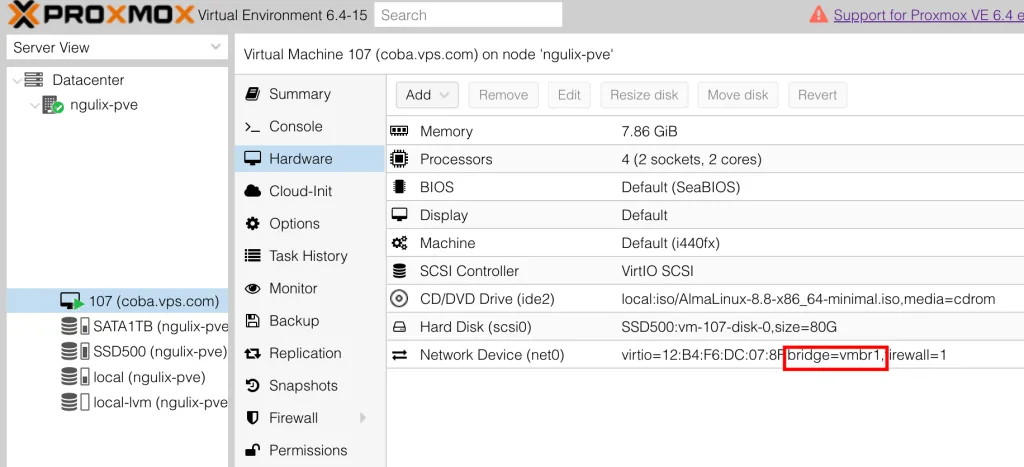Click the Cloud-Init cloud icon

(x=252, y=191)
